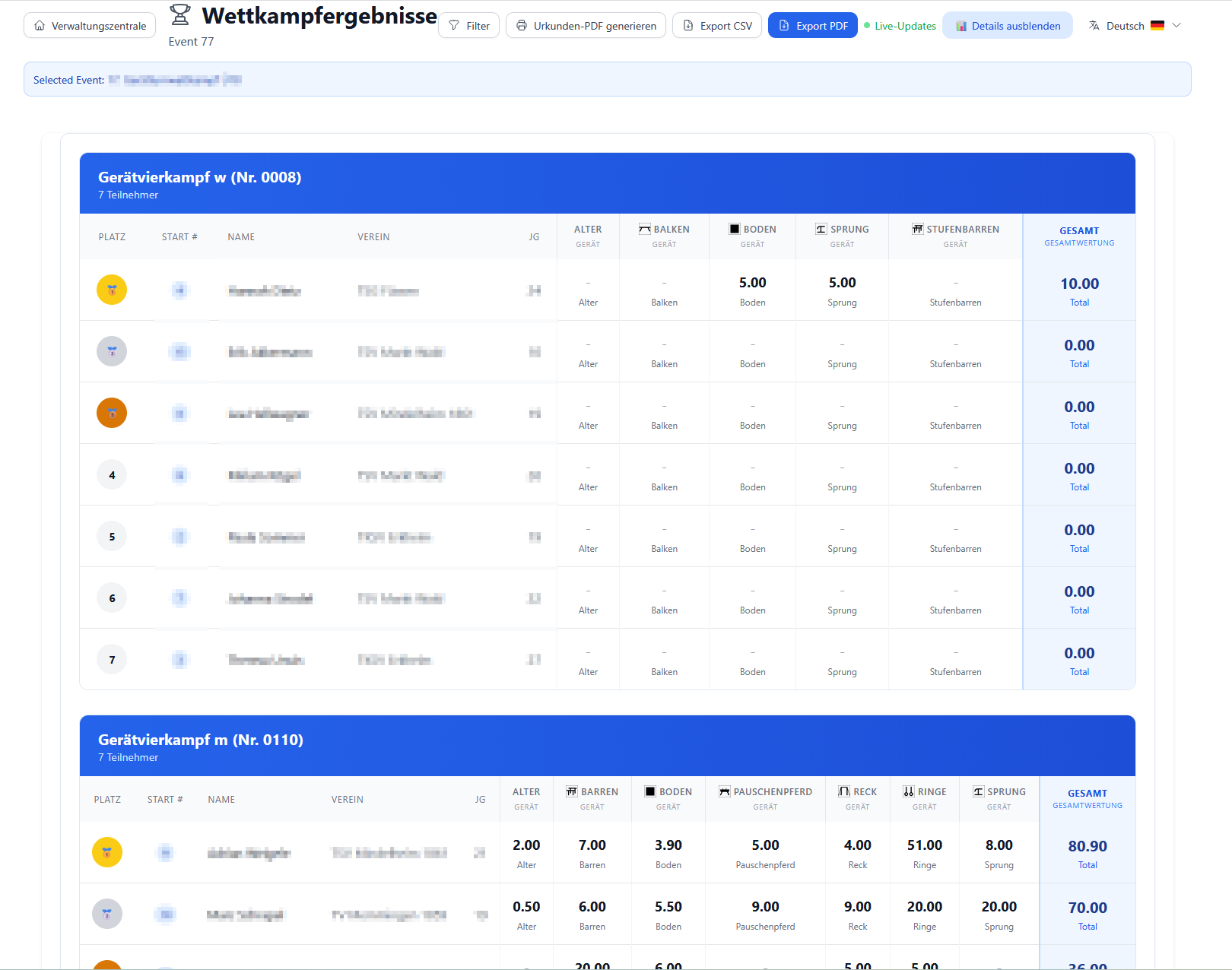Image resolution: width=1232 pixels, height=970 pixels.
Task: Click the 51.00 Ringe score
Action: [925, 845]
